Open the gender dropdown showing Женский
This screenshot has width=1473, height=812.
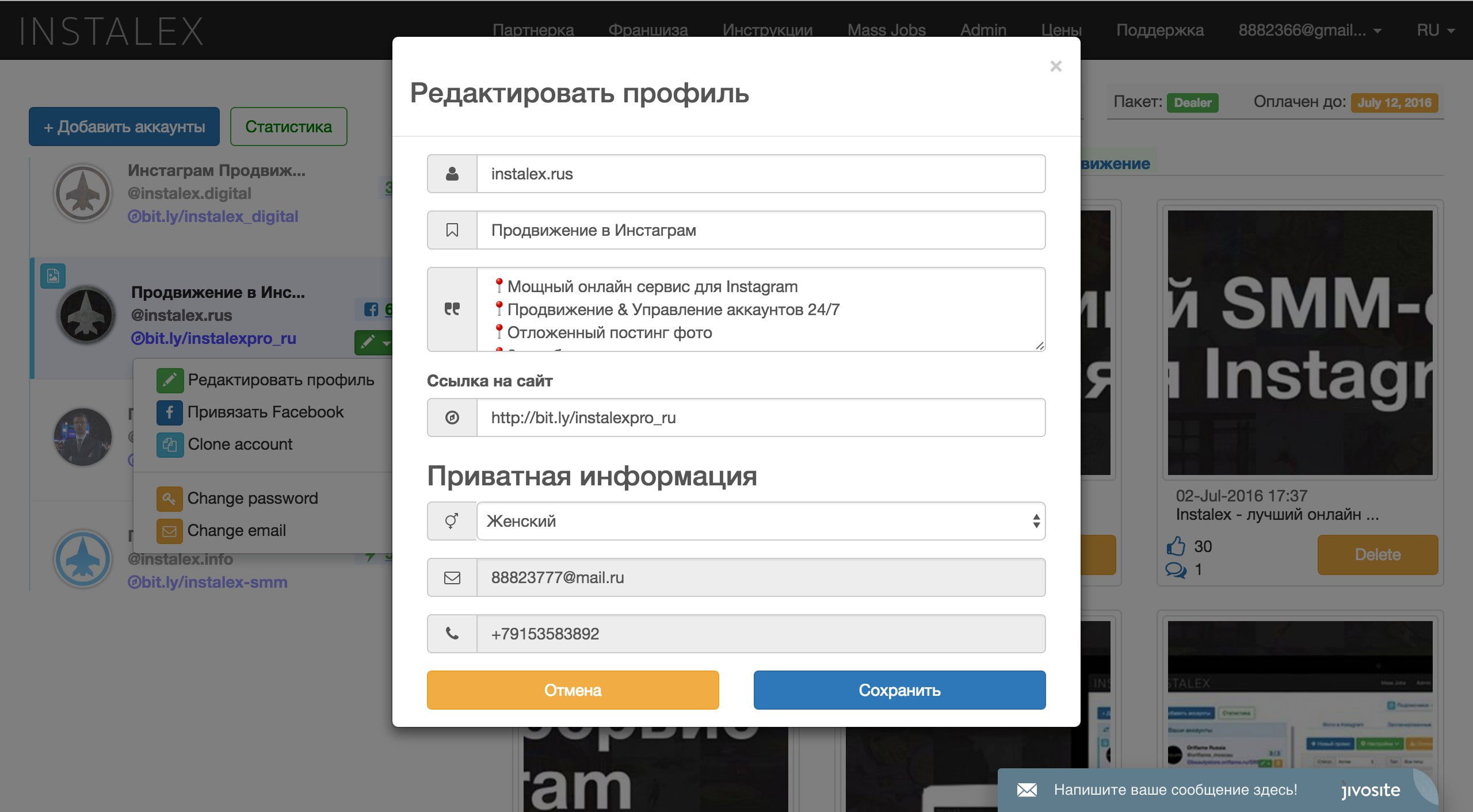pyautogui.click(x=761, y=521)
